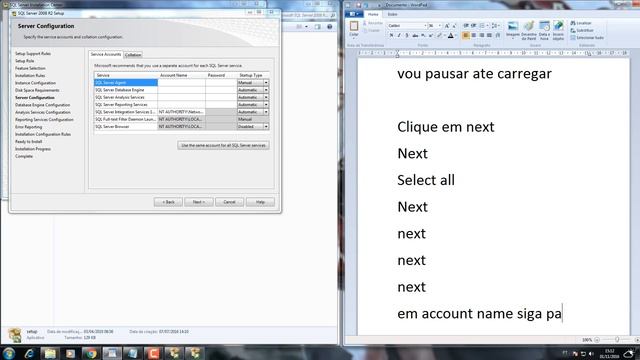Screen dimensions: 640x360
Task: Click the volume icon in system tray
Action: pyautogui.click(x=591, y=353)
